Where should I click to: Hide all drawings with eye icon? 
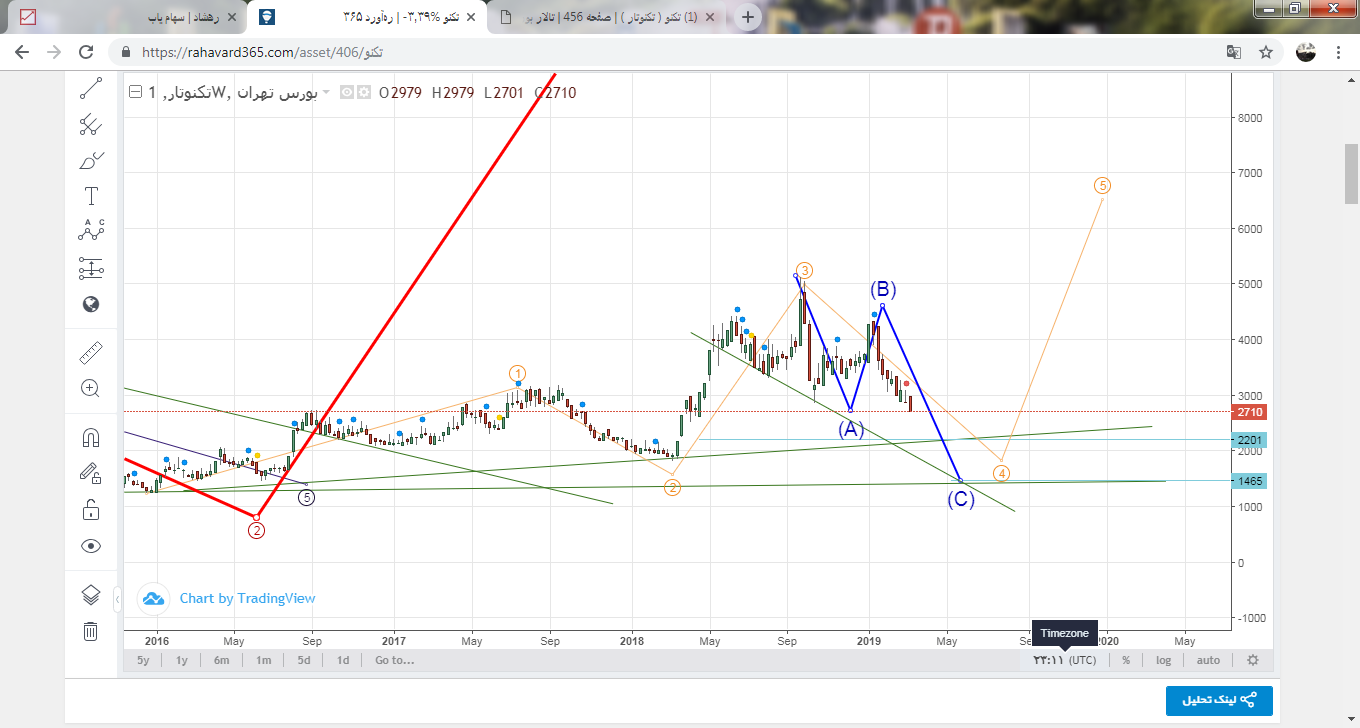91,545
